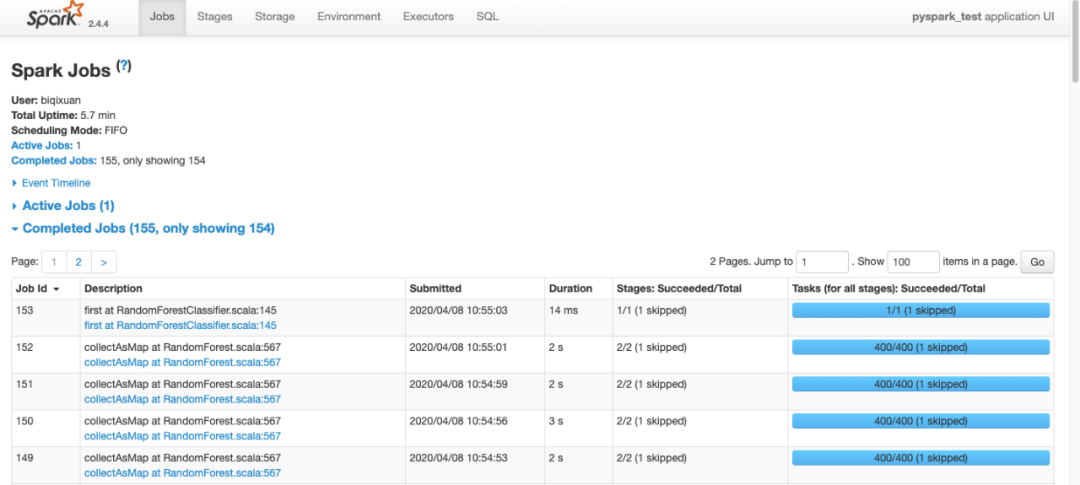1080x485 pixels.
Task: Click the Job Id 149 cell
Action: [45, 465]
